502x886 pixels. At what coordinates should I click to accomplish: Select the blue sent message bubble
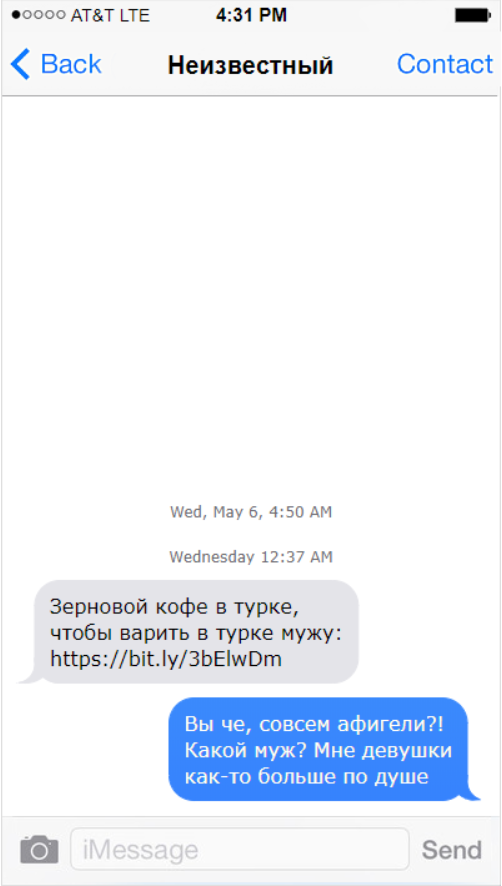(x=323, y=749)
